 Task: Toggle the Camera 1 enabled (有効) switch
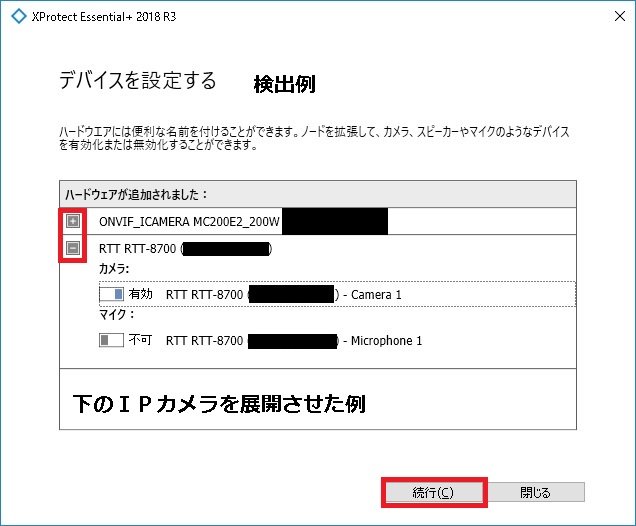pyautogui.click(x=111, y=294)
